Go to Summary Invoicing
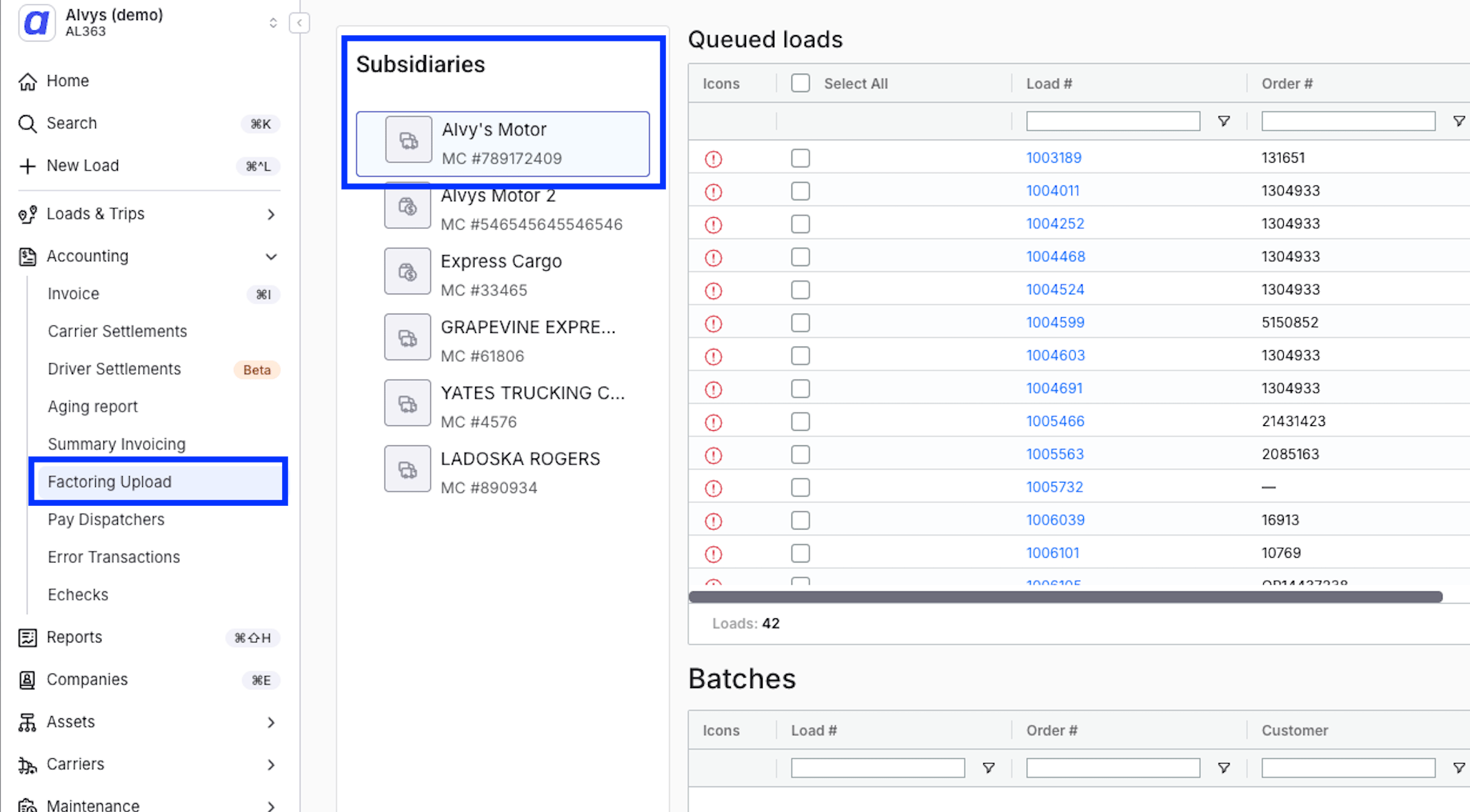The image size is (1470, 812). click(x=117, y=445)
